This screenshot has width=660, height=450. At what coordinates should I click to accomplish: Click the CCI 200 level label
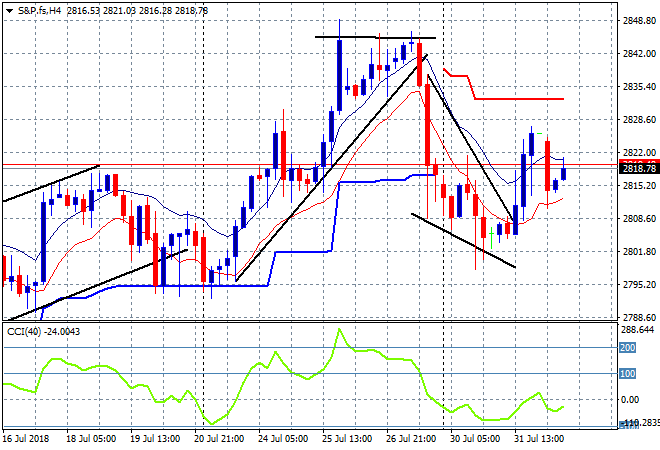click(x=628, y=348)
